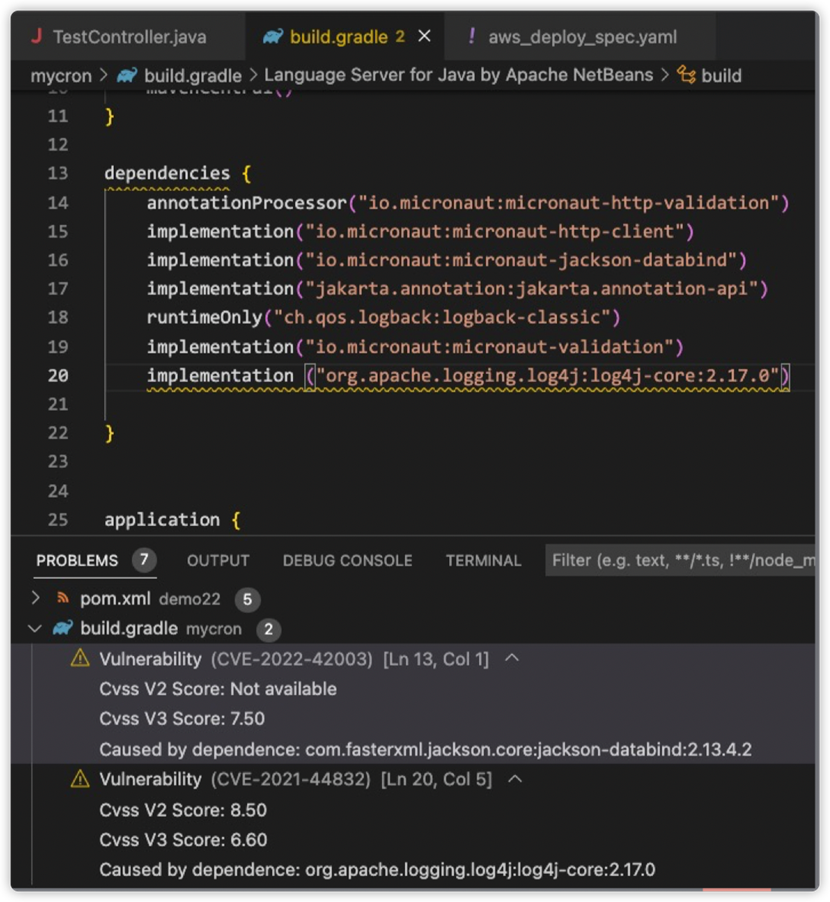
Task: Close the build.gradle editor tab
Action: (x=424, y=37)
